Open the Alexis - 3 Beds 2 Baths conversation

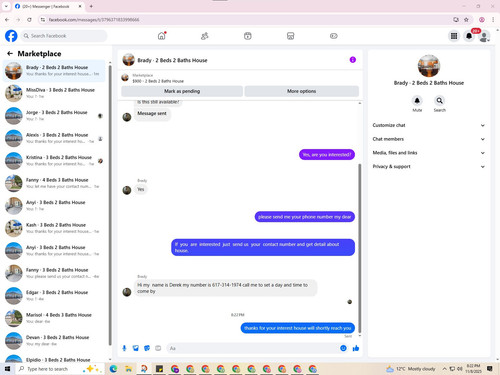[54, 138]
